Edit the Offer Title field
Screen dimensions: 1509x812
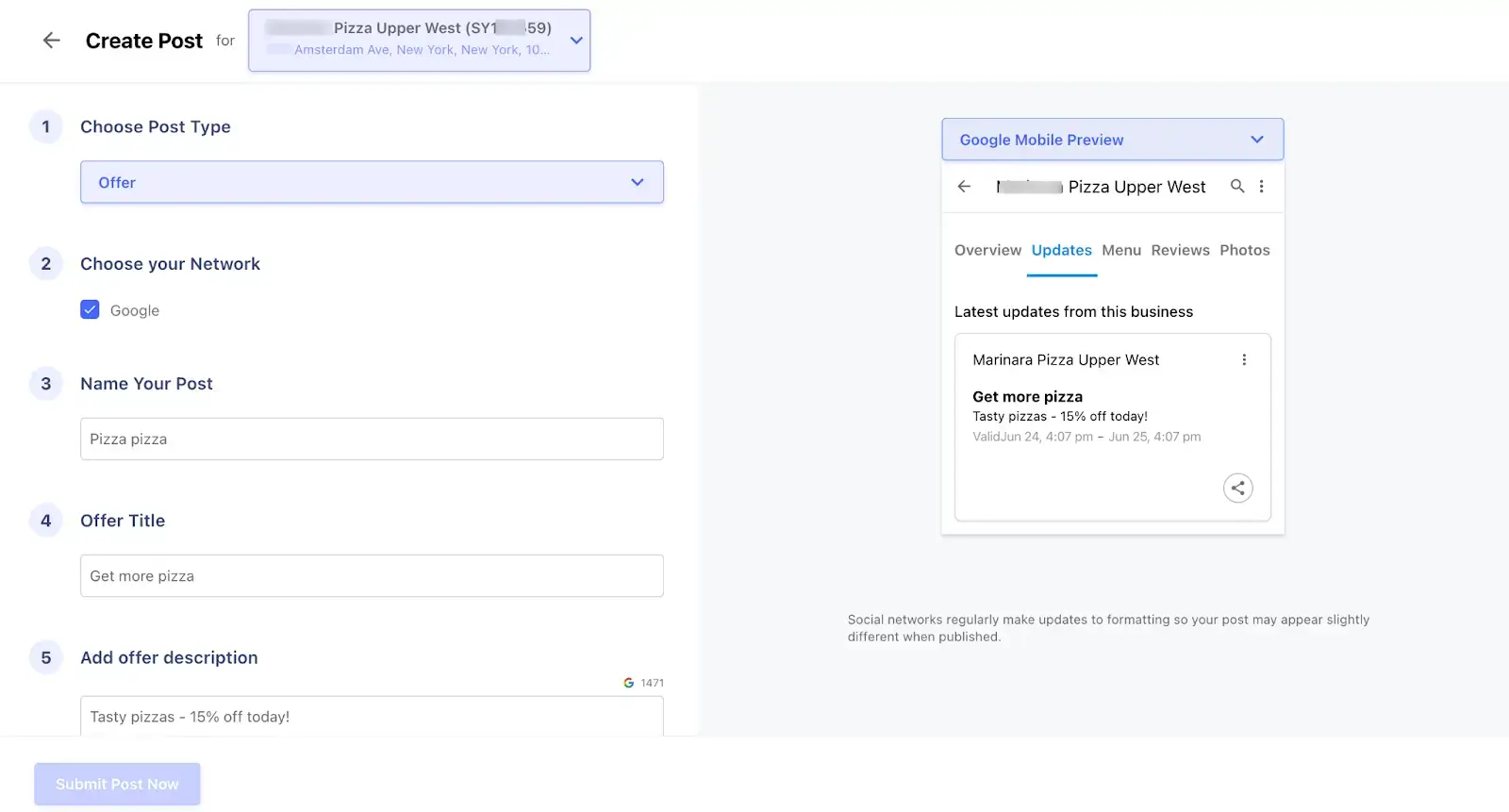[372, 575]
